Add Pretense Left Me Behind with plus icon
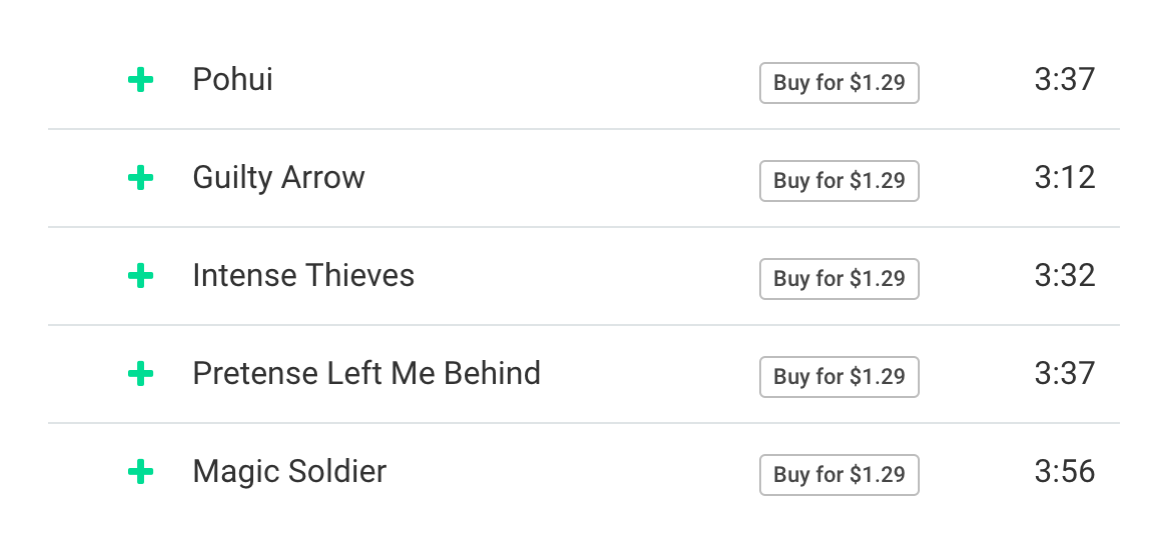The height and width of the screenshot is (552, 1168). click(x=141, y=375)
